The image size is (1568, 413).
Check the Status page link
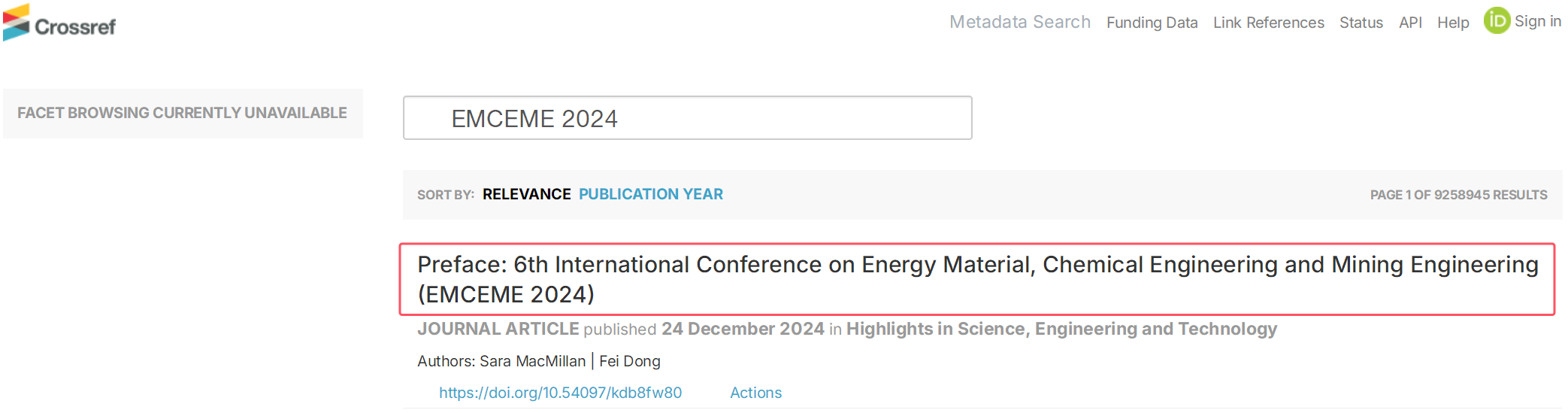pos(1361,23)
